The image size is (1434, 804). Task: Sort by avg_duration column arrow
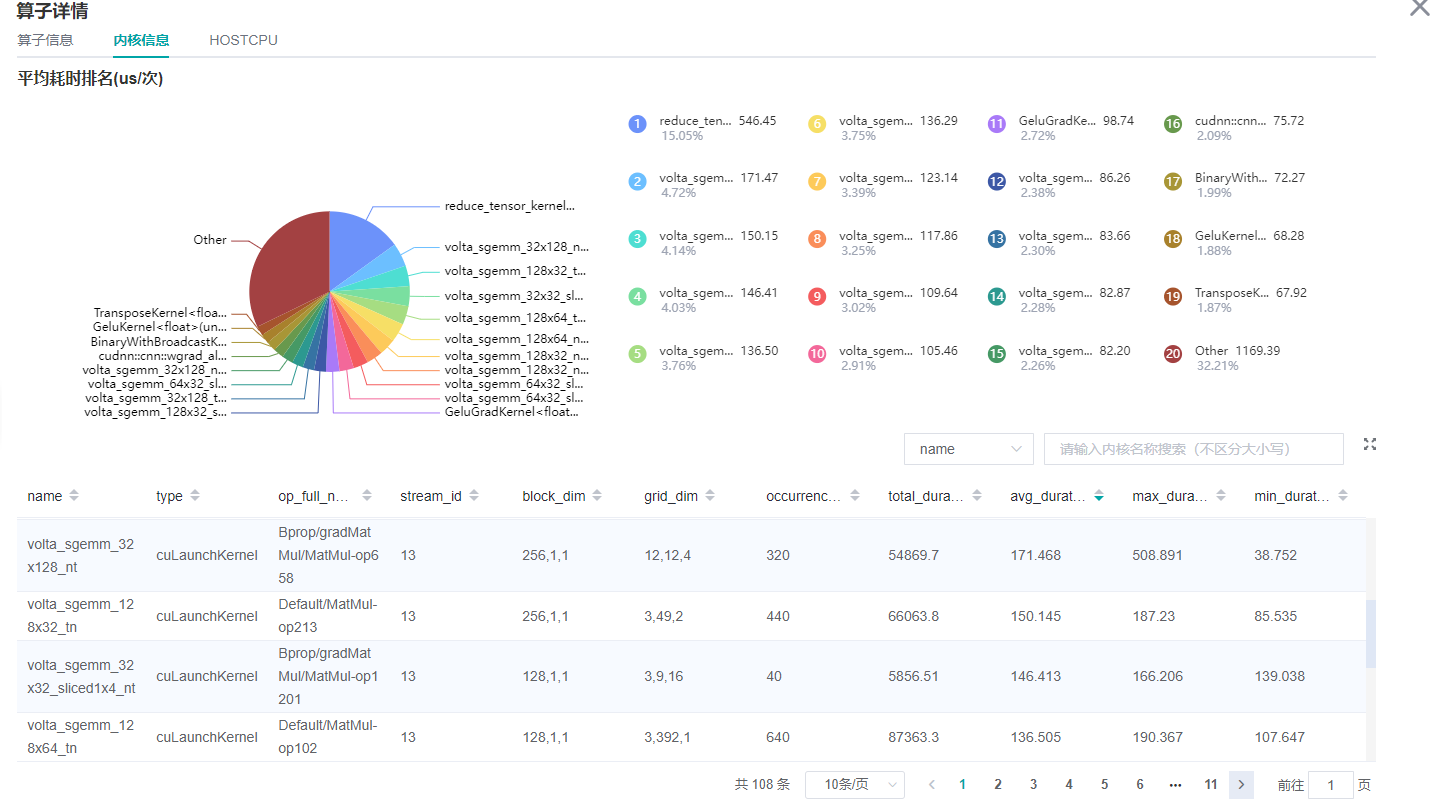[x=1099, y=496]
